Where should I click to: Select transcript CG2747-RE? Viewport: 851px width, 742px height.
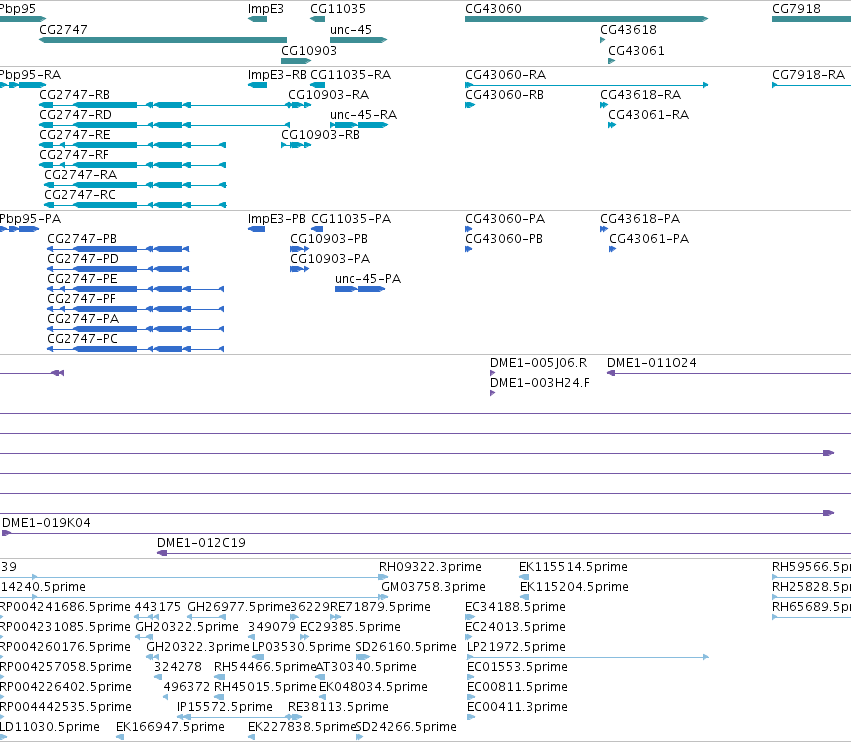pyautogui.click(x=74, y=135)
